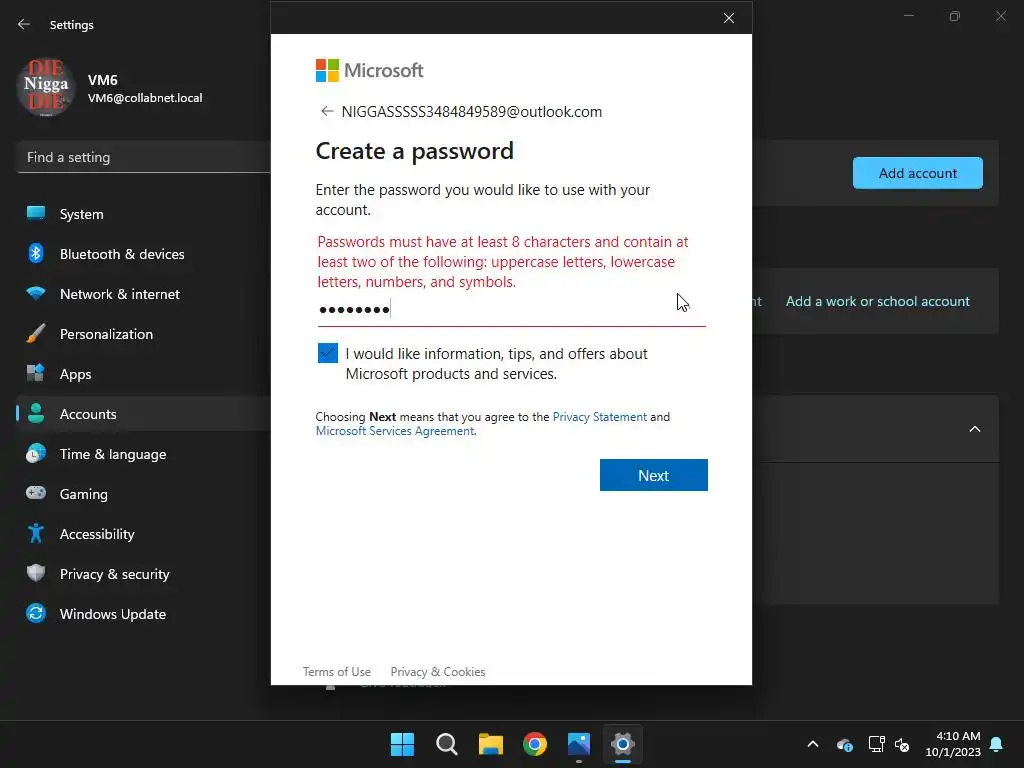Click the System monitor icon
Screen dimensions: 1024x768
(36, 214)
